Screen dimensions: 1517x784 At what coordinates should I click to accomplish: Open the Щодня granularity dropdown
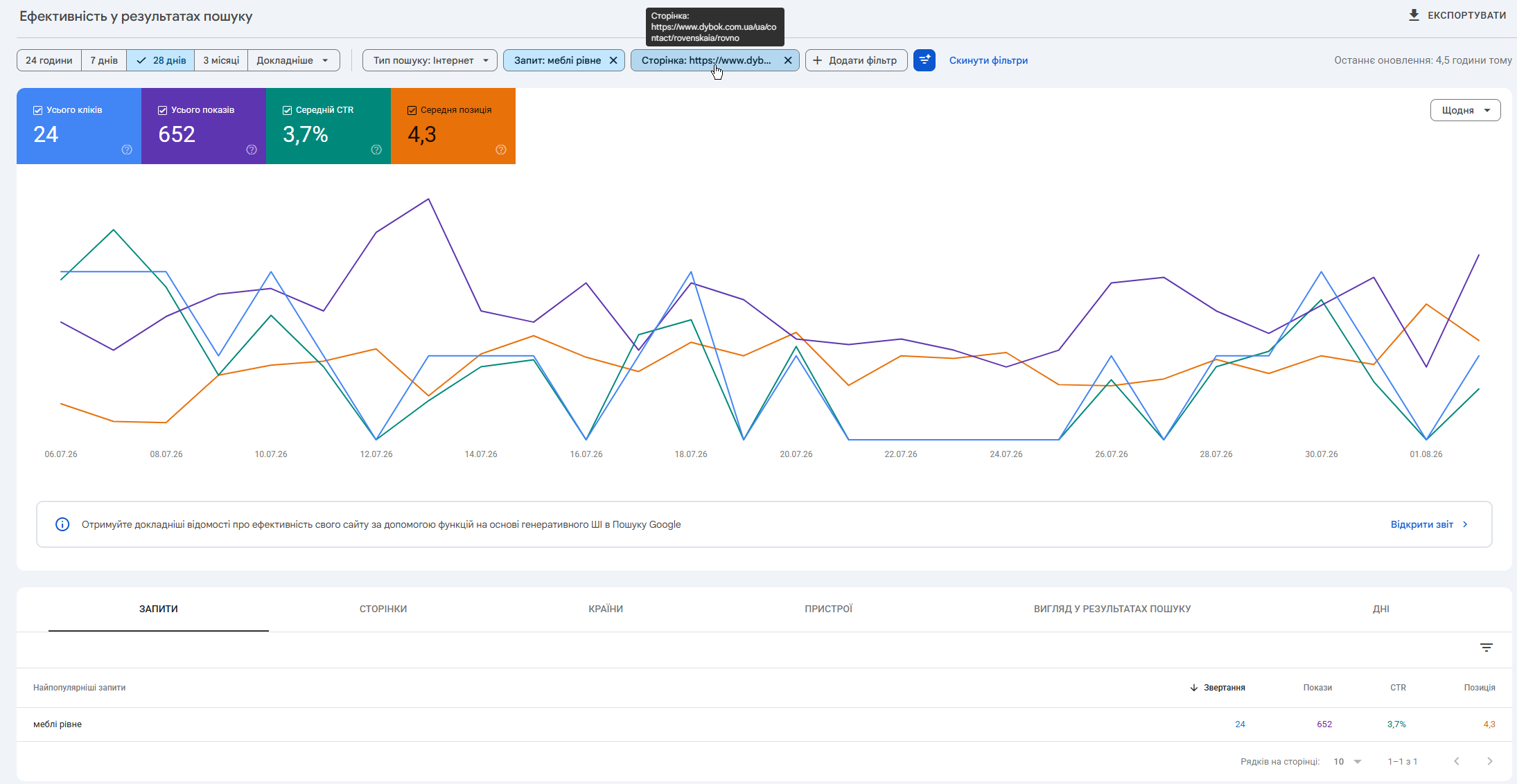[x=1466, y=110]
